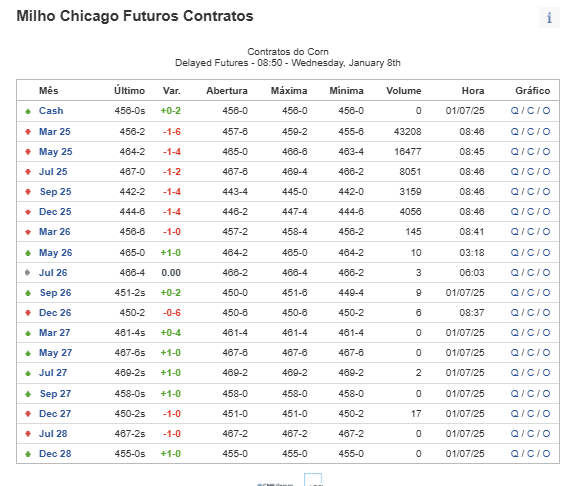This screenshot has width=566, height=486.
Task: Click the green up arrow beside Cash
Action: (x=28, y=112)
